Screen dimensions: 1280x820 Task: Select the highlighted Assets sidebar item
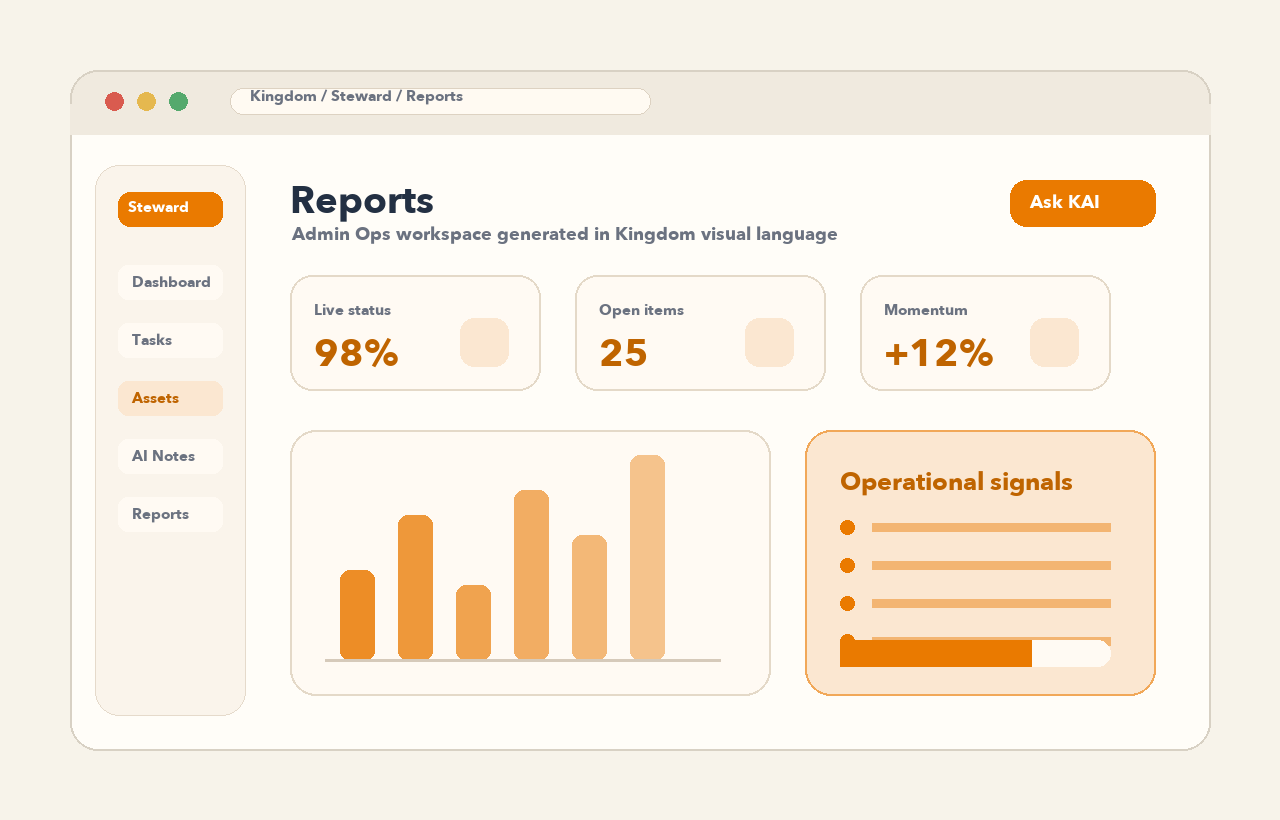[170, 398]
